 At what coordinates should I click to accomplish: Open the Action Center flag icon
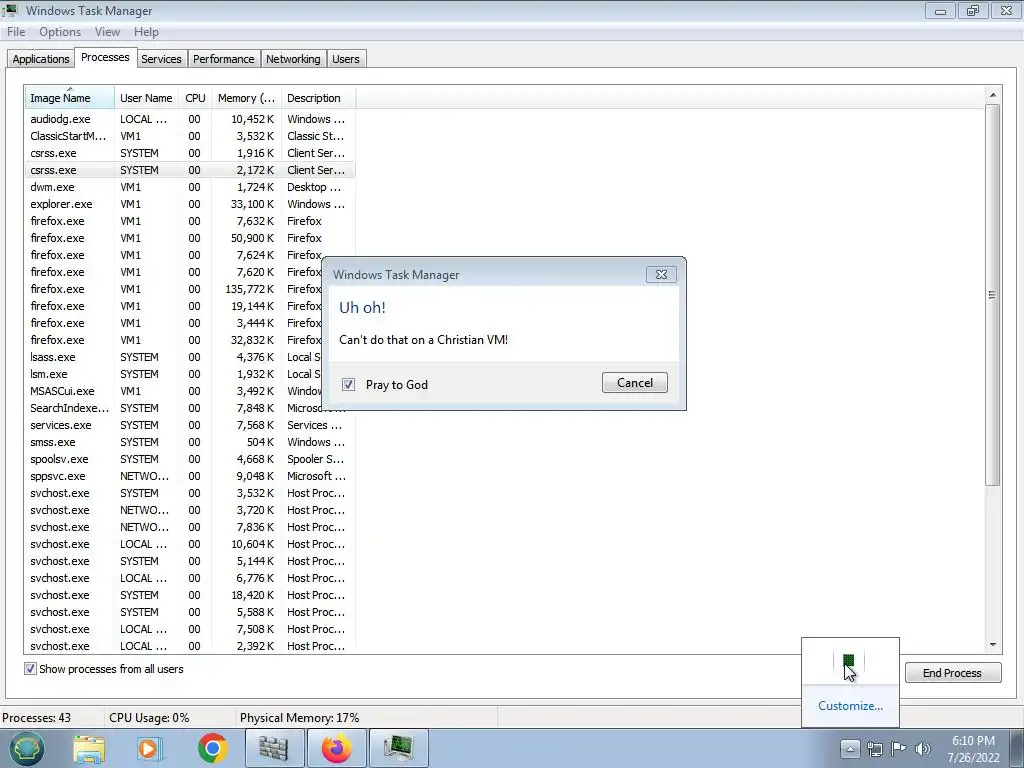pyautogui.click(x=899, y=749)
